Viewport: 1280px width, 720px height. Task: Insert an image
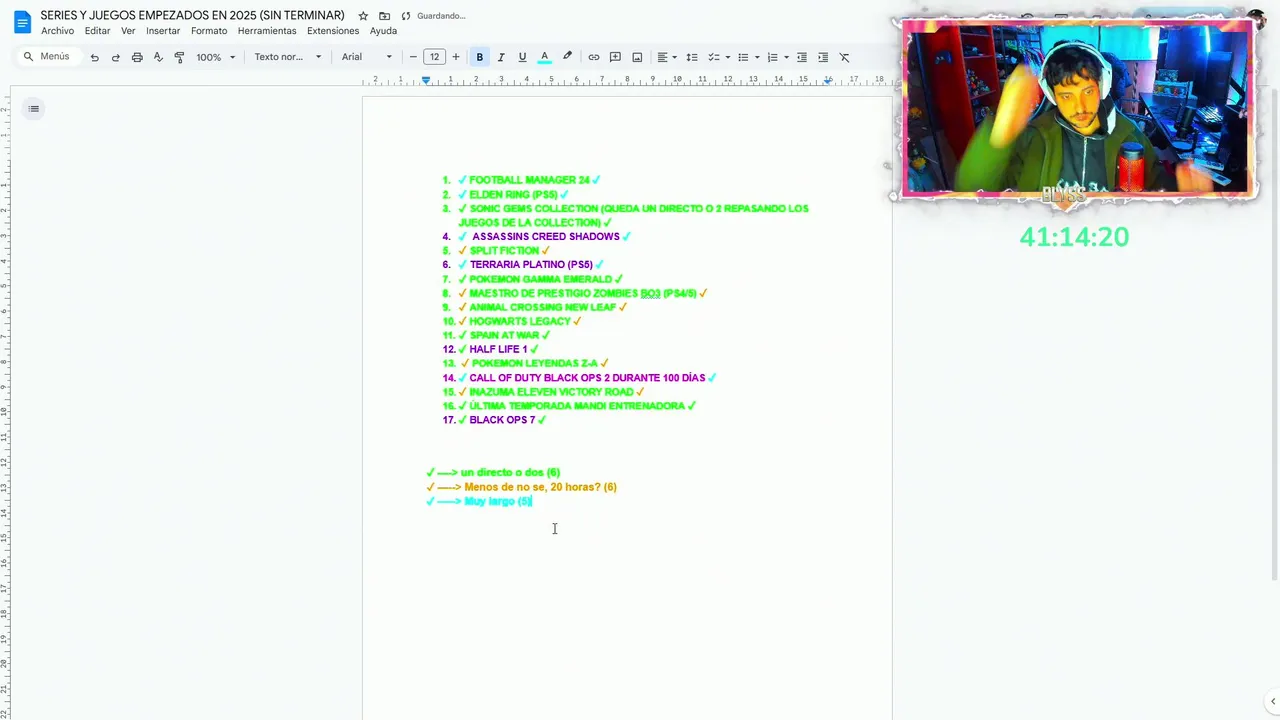pyautogui.click(x=637, y=57)
